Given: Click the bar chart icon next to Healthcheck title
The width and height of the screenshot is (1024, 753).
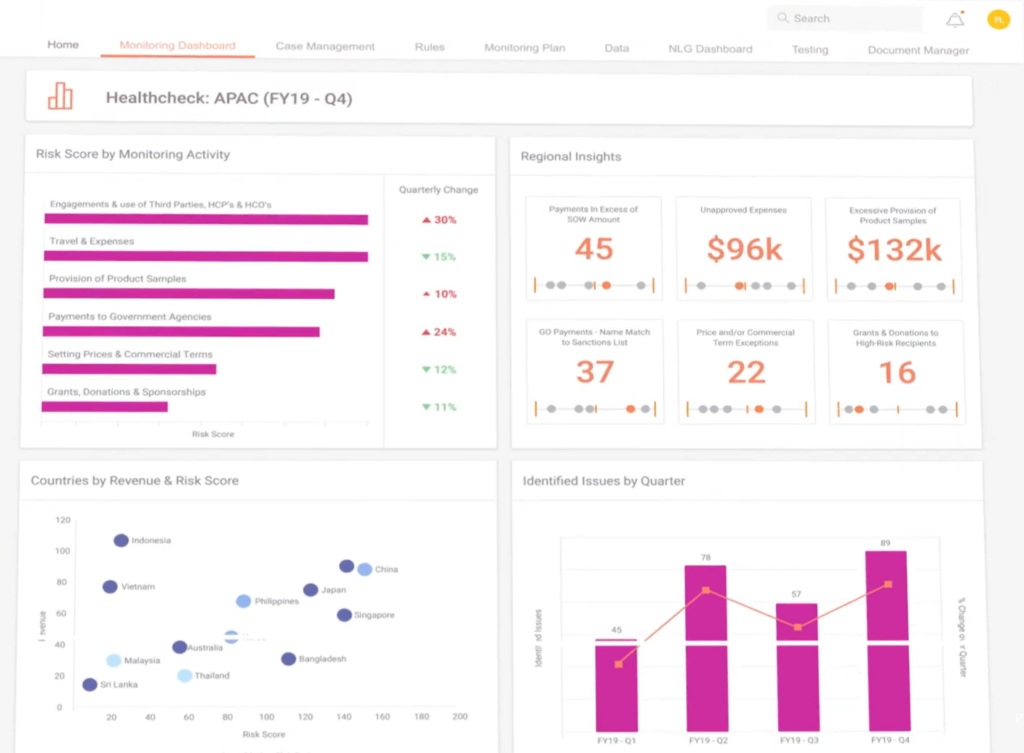Looking at the screenshot, I should pos(59,97).
